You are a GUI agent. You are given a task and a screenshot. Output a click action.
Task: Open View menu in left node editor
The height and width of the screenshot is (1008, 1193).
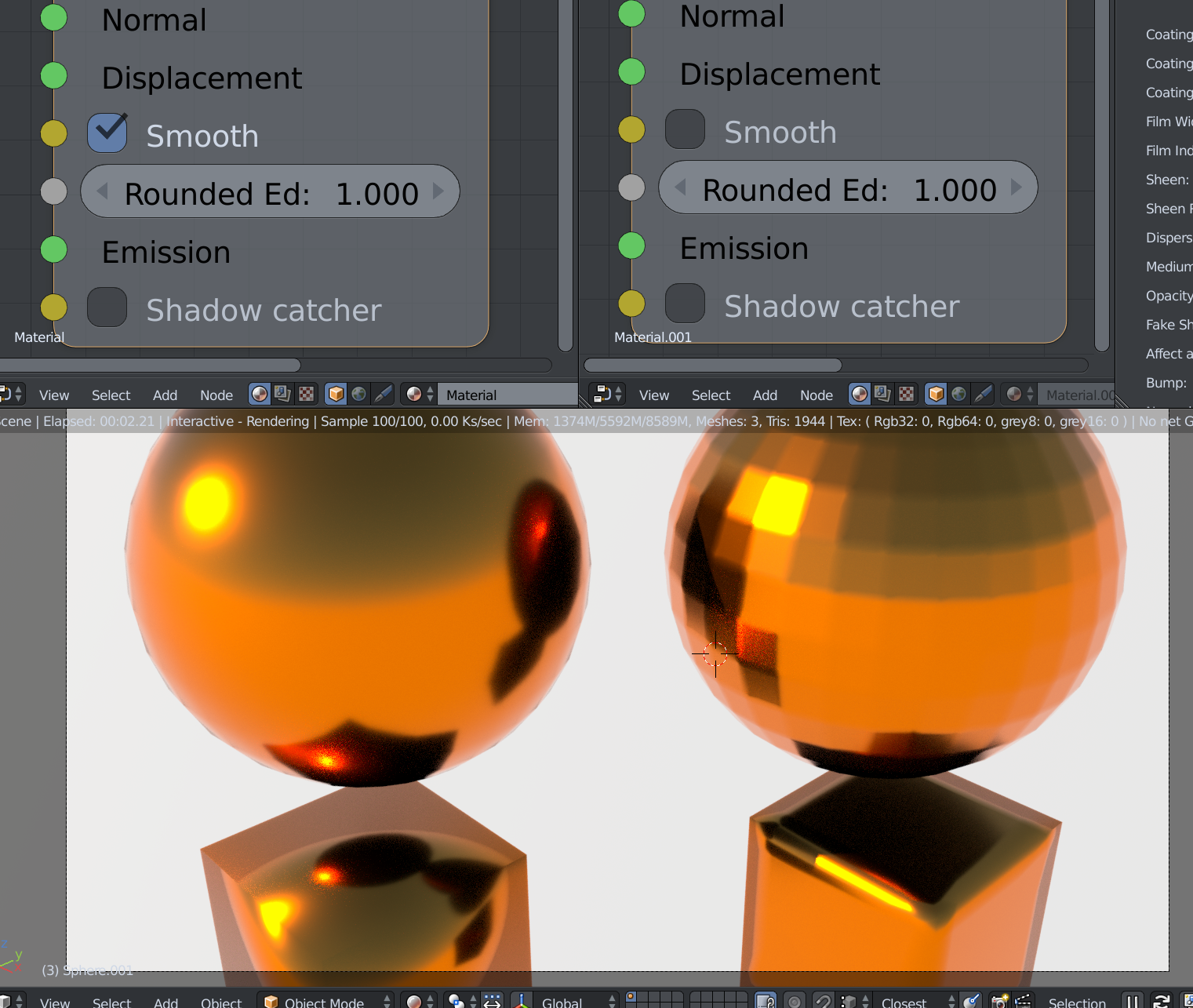54,395
